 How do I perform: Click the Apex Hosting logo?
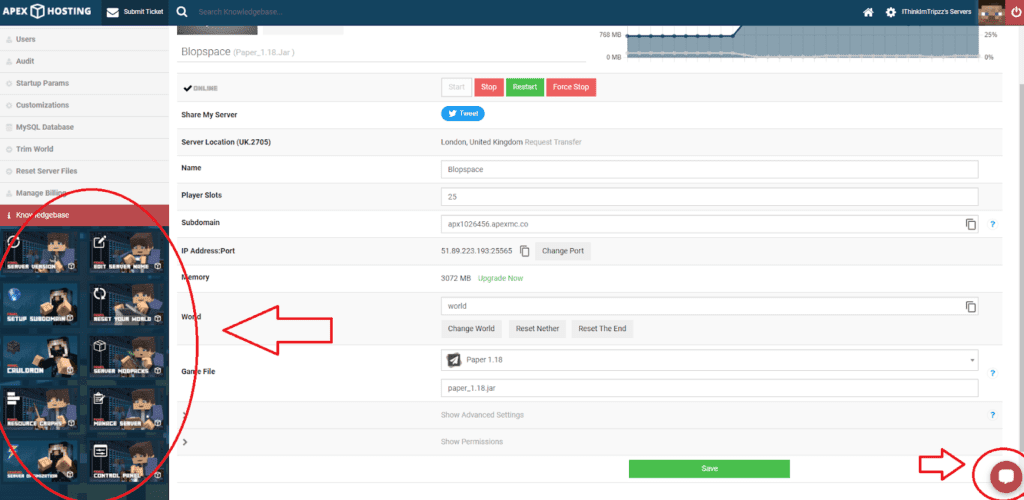coord(46,12)
